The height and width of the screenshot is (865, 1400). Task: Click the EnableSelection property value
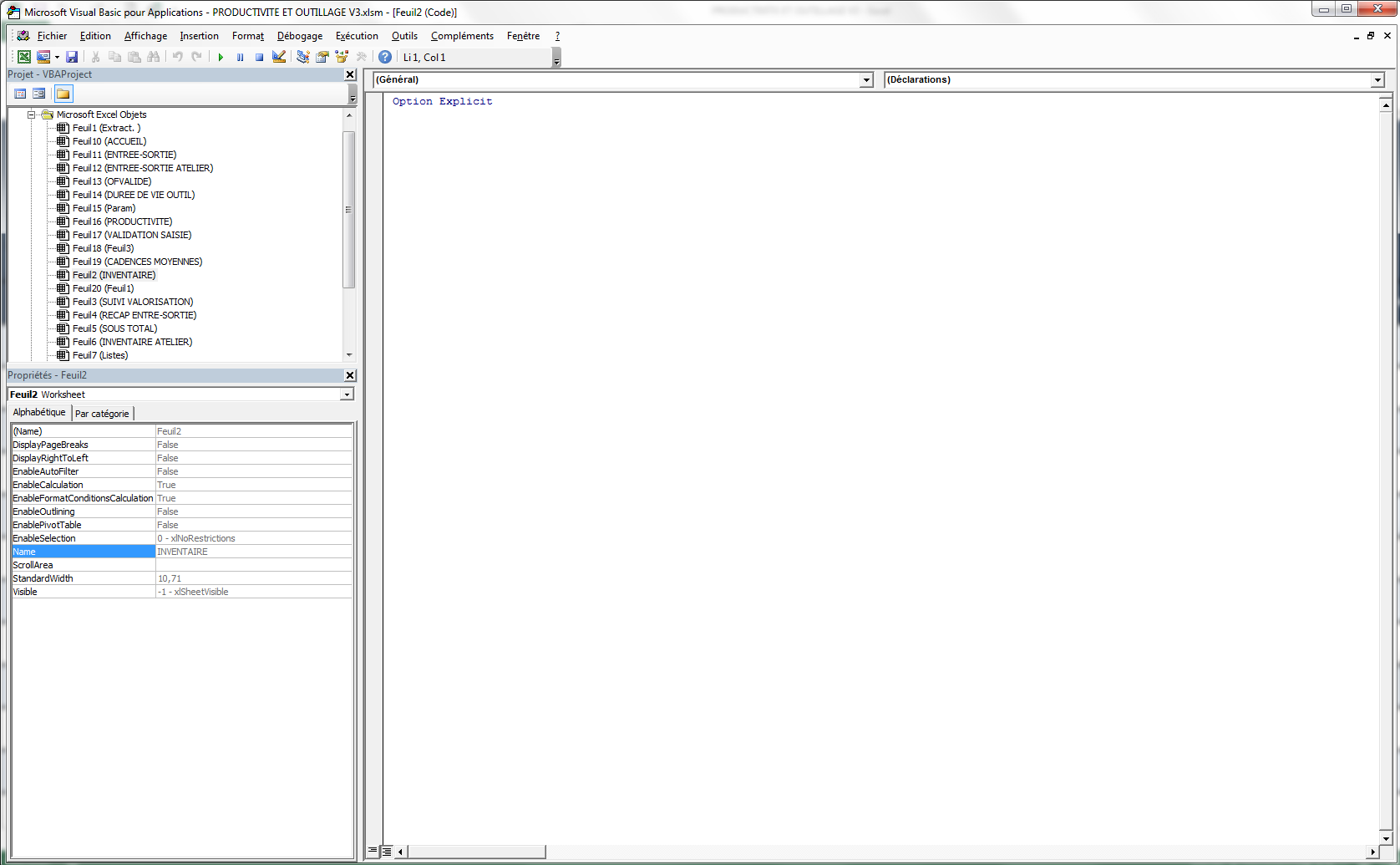click(254, 538)
